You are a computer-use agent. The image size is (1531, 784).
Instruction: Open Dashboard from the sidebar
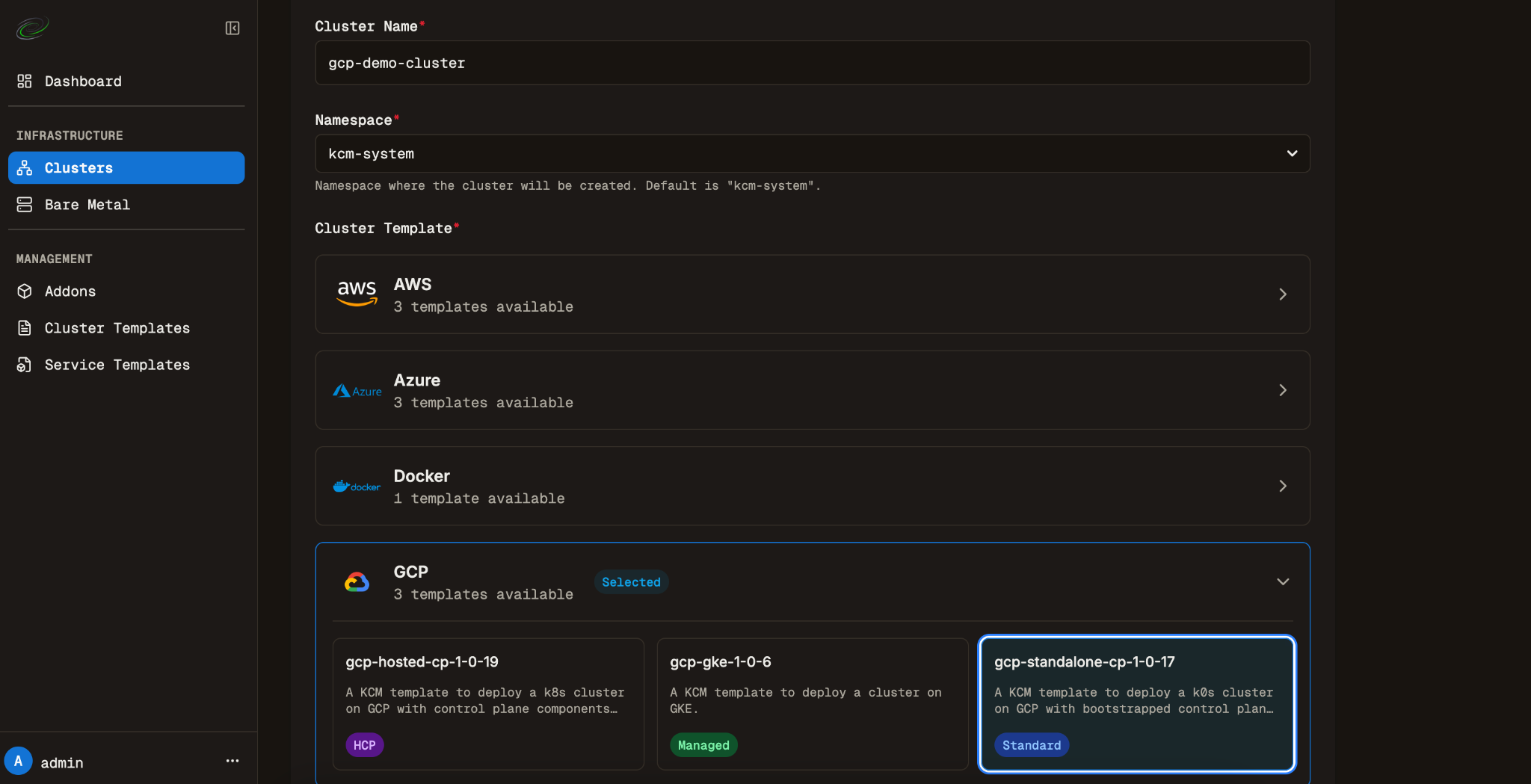pyautogui.click(x=82, y=81)
